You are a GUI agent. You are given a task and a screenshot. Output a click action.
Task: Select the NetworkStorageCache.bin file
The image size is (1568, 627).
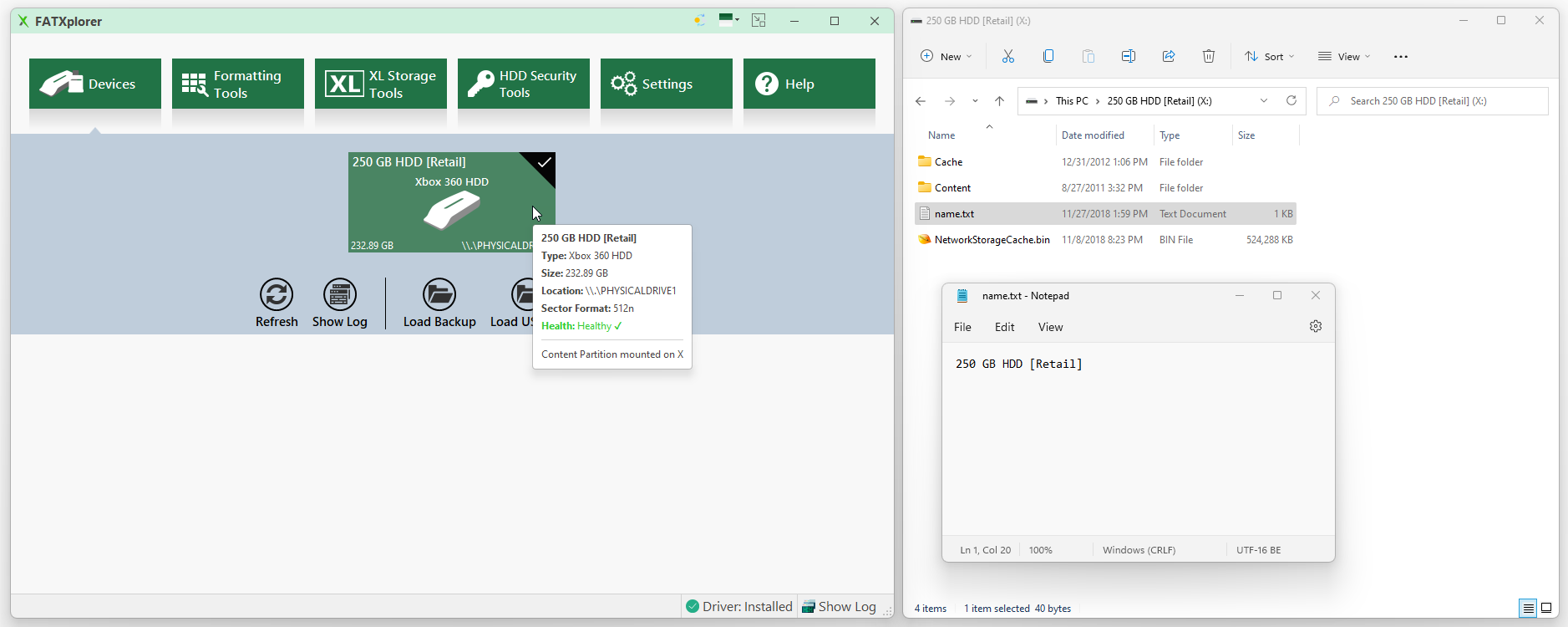pos(1106,240)
